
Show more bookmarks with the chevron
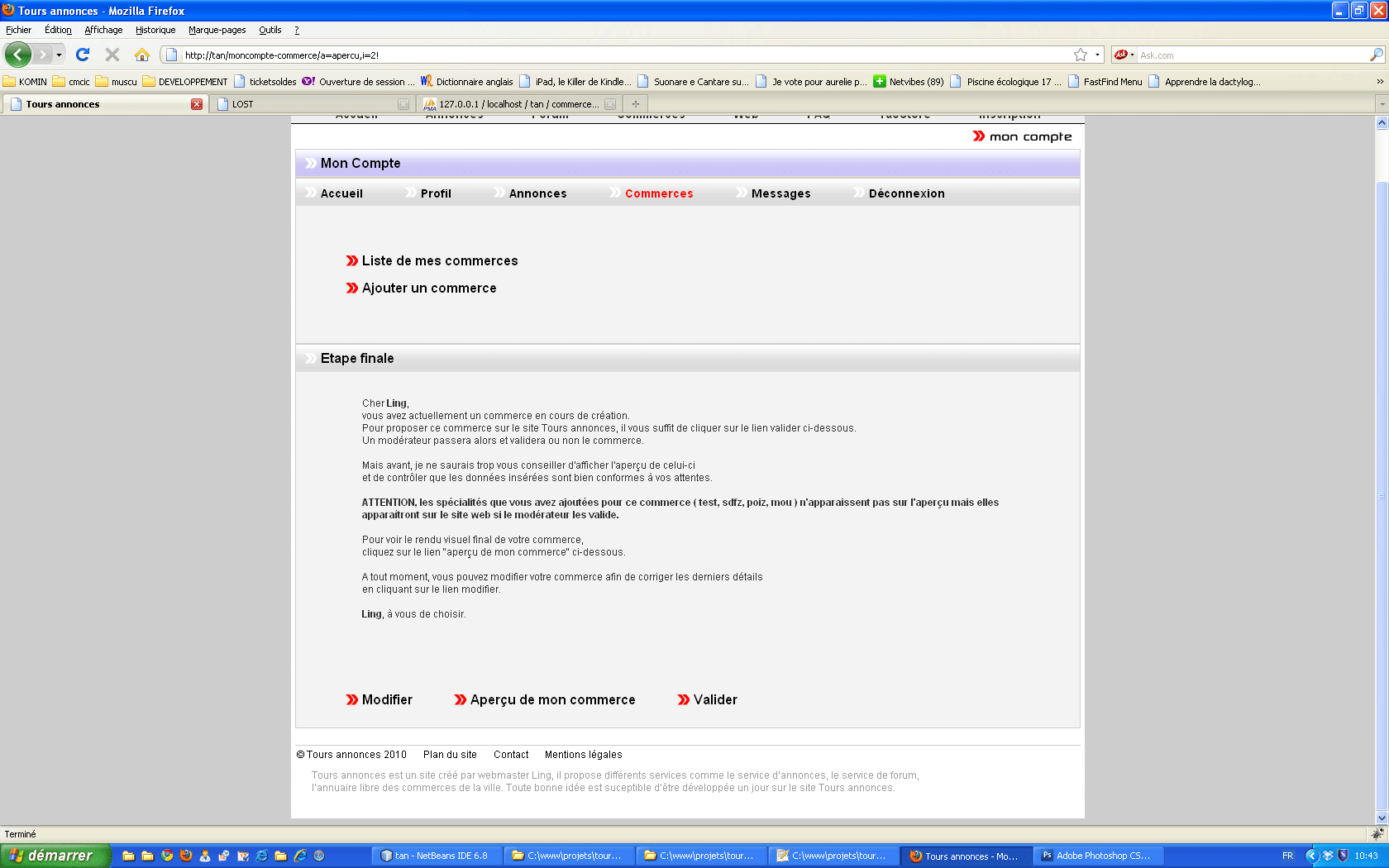1379,82
